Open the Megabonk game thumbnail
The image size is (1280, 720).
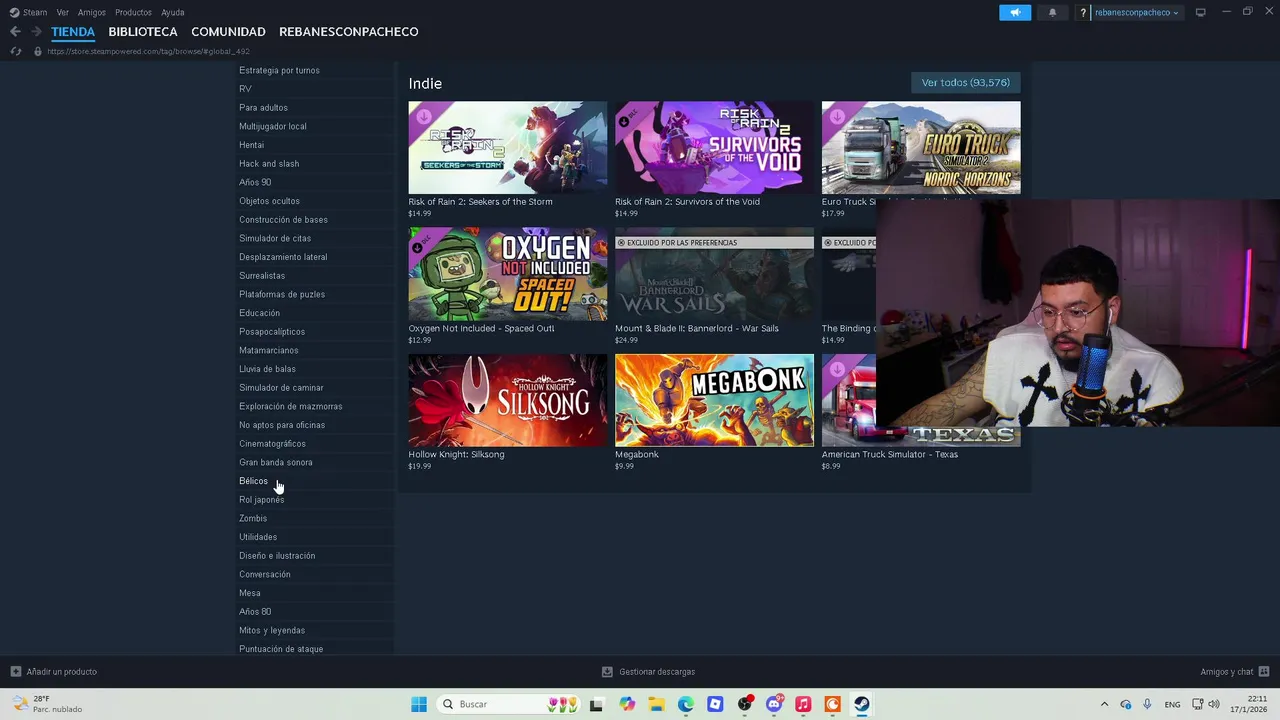coord(714,400)
